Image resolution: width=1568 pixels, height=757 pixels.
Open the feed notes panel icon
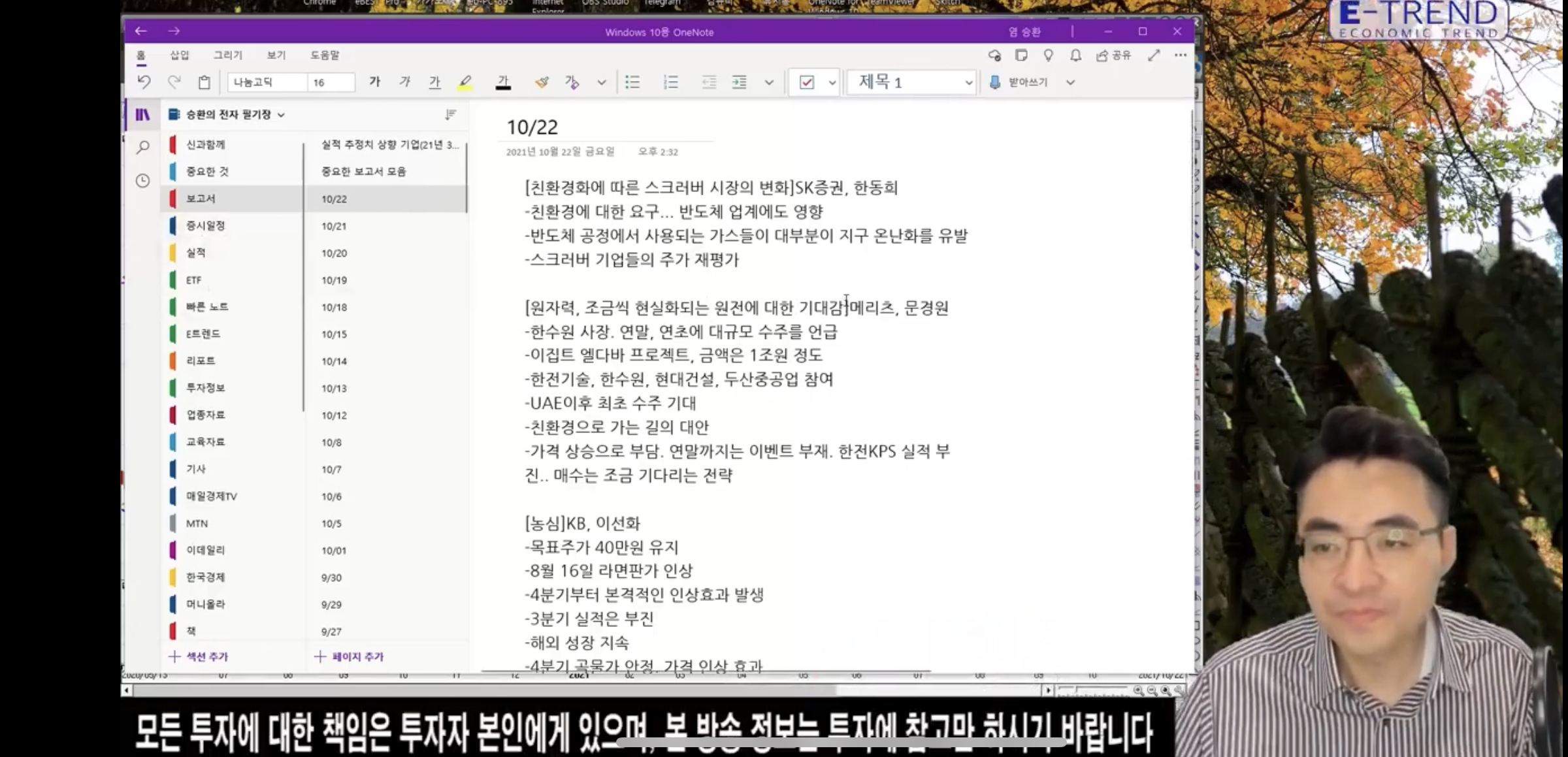[x=1021, y=56]
